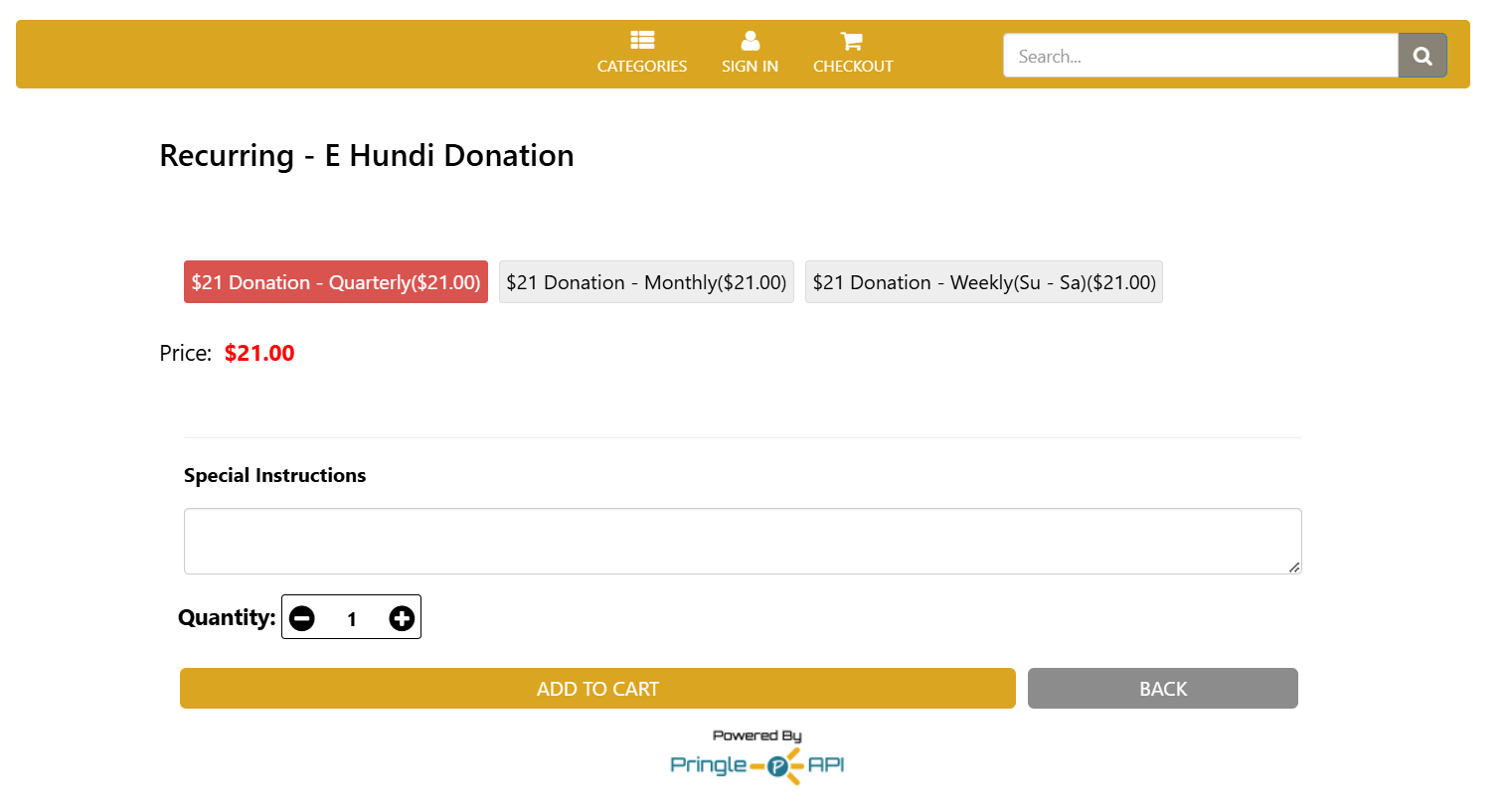This screenshot has height=812, width=1508.
Task: Select $21 Donation Weekly option
Action: (x=984, y=282)
